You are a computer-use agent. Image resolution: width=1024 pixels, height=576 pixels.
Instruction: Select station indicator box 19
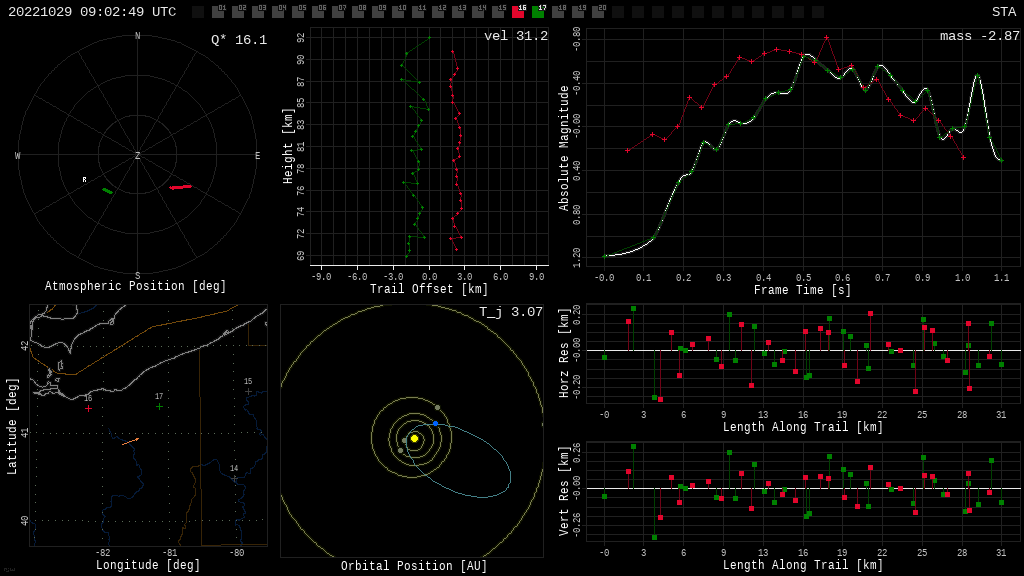[x=578, y=11]
